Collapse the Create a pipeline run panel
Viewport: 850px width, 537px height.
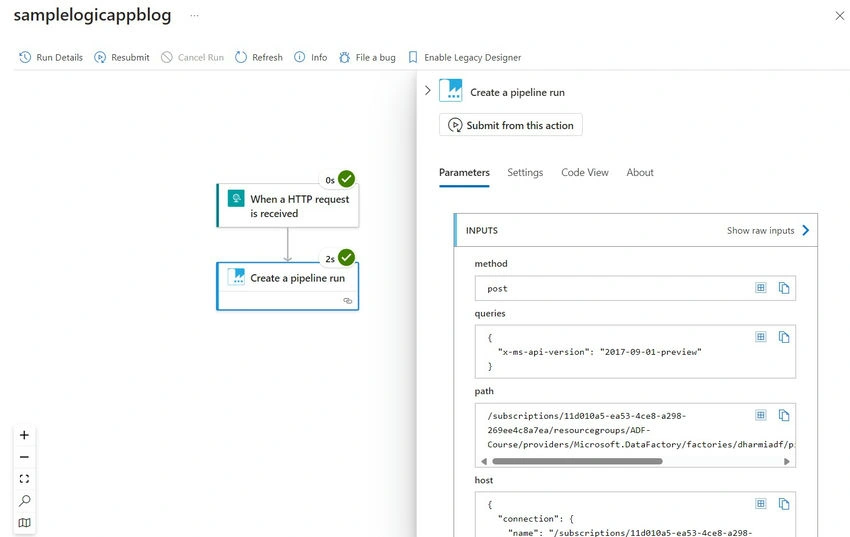[x=428, y=90]
